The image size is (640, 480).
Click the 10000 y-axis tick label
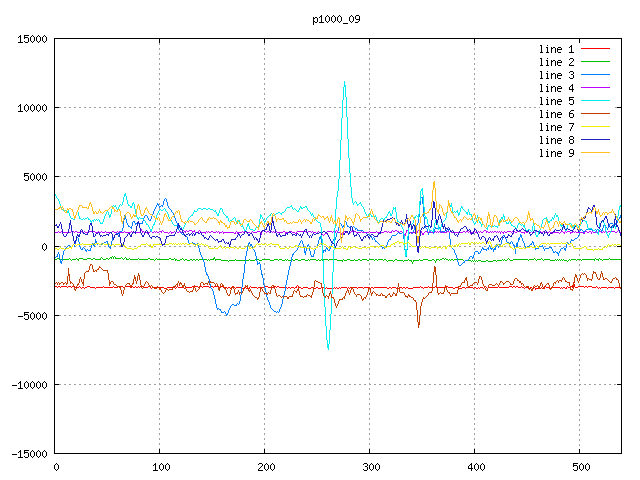[33, 108]
